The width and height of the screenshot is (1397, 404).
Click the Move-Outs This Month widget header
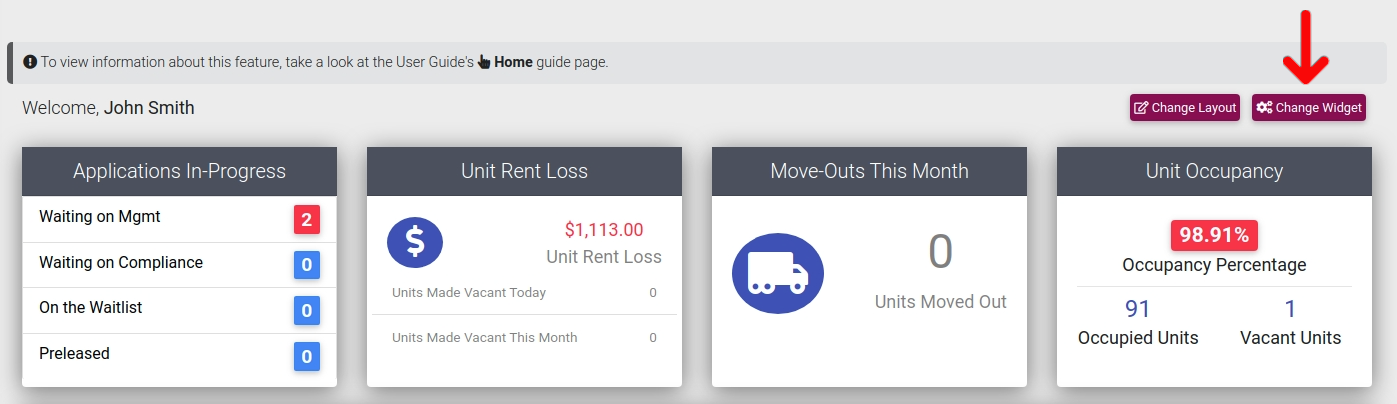[x=869, y=171]
